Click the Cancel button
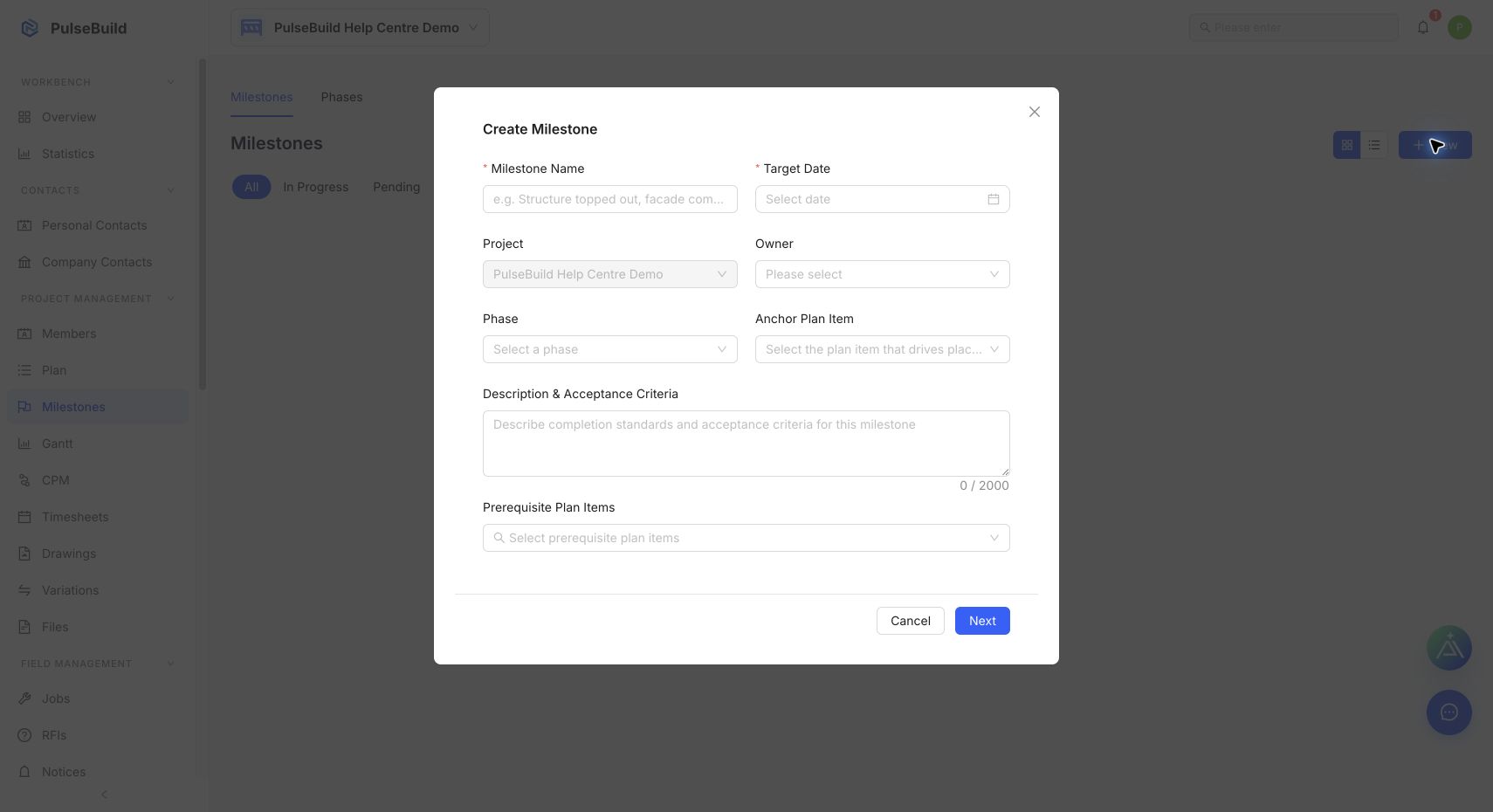 (911, 621)
